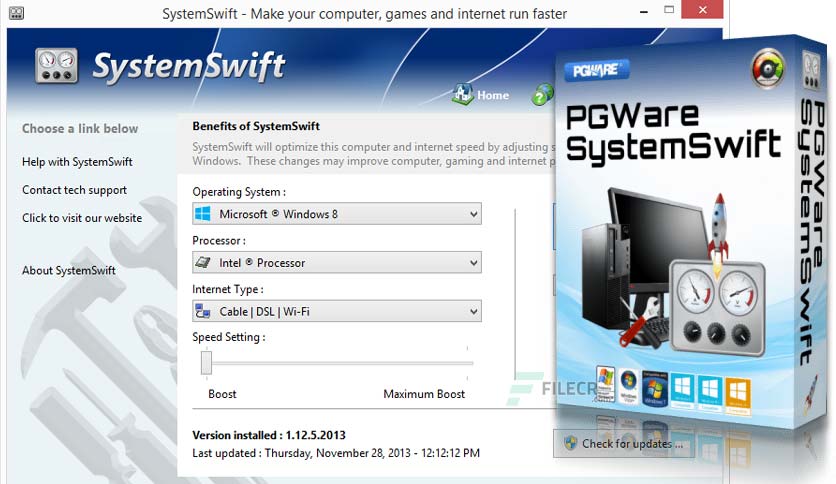The image size is (836, 484).
Task: Close the SystemSwift window
Action: pyautogui.click(x=703, y=10)
